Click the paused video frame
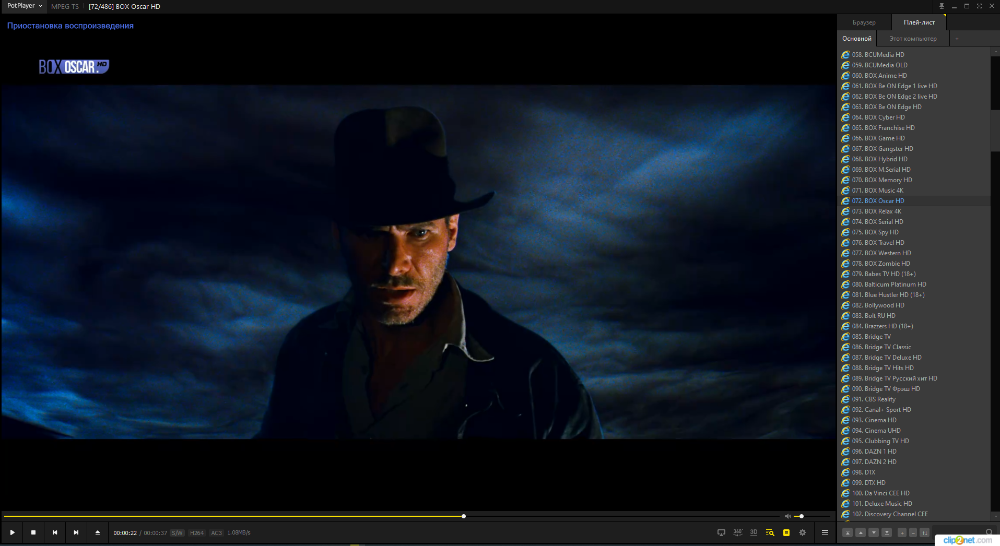Screen dimensions: 1000x546 [x=418, y=262]
